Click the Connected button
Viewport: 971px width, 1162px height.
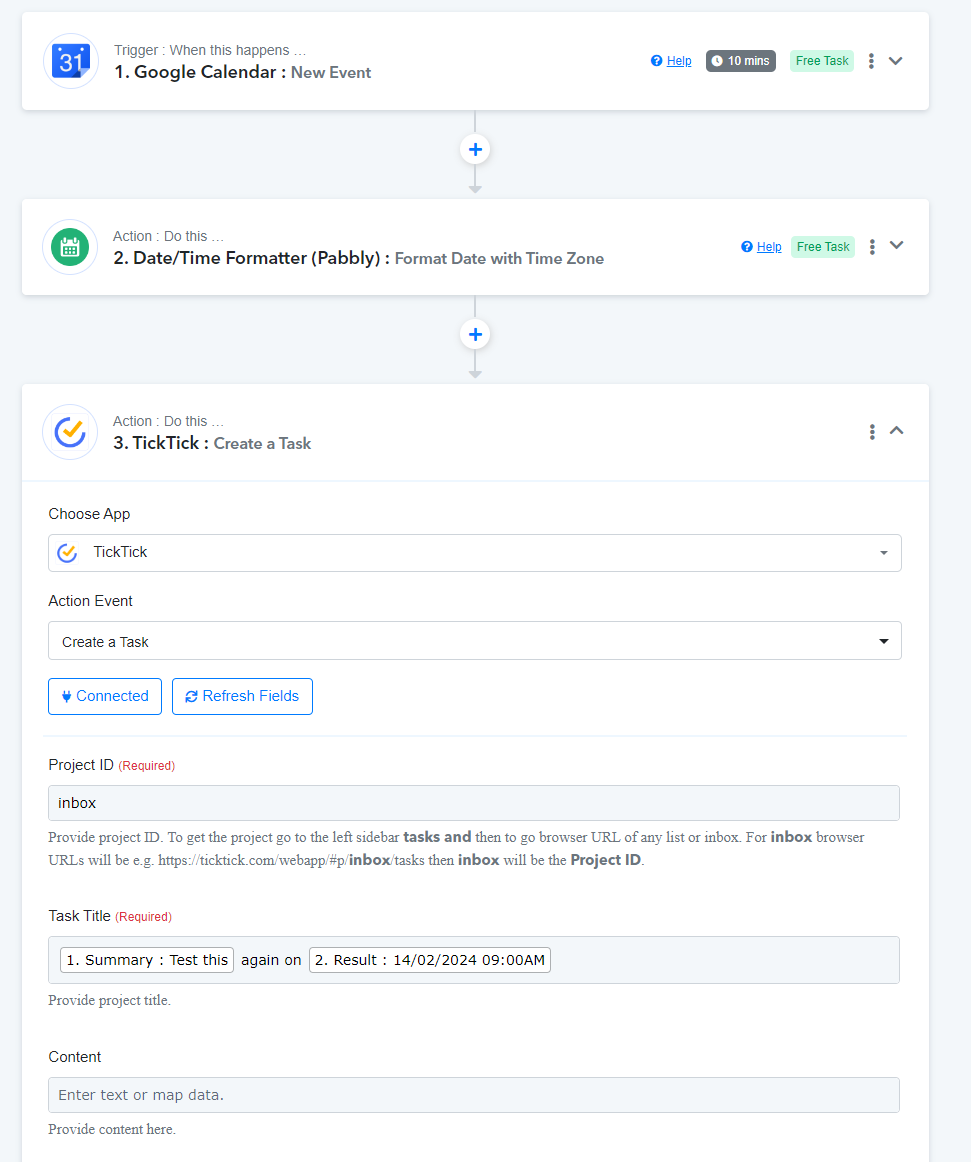point(105,697)
